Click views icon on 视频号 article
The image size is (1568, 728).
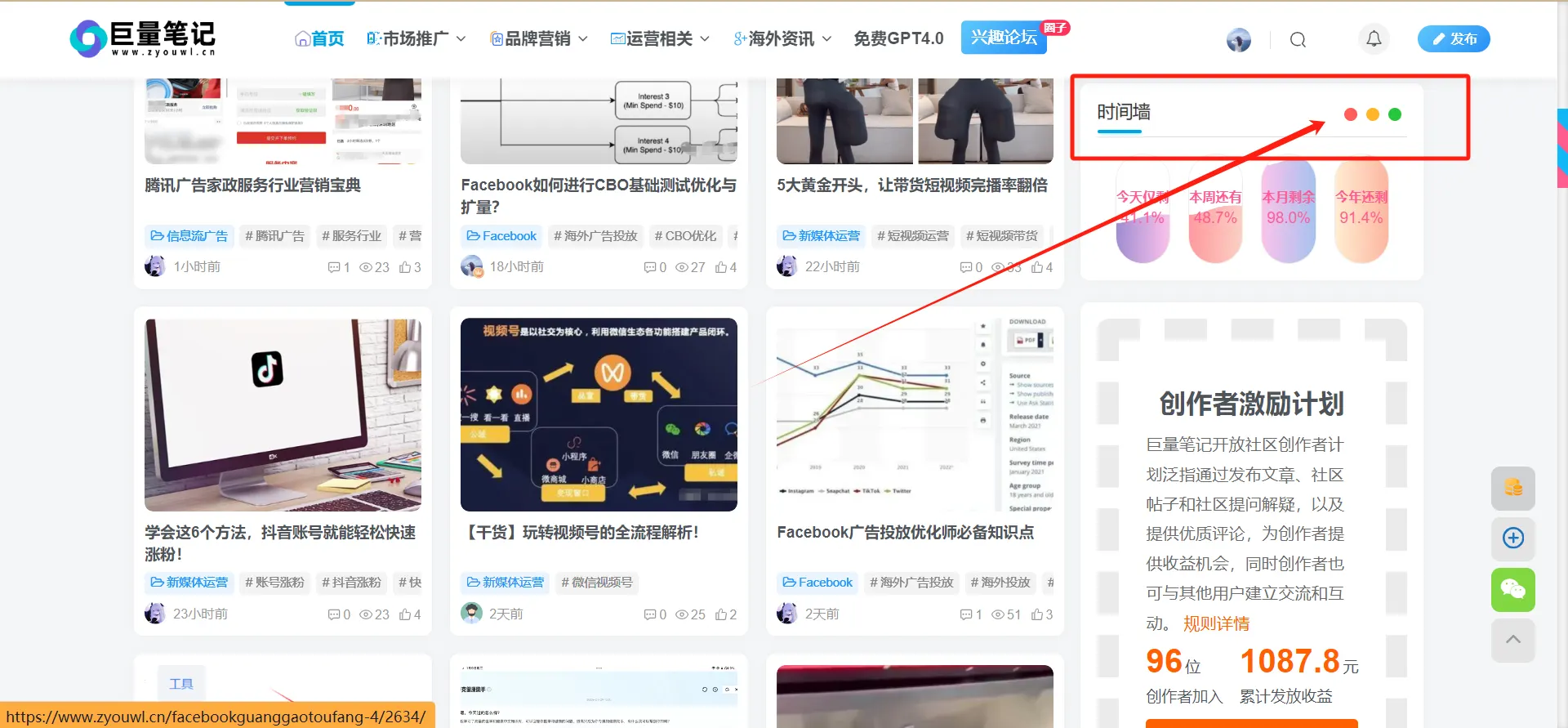[682, 614]
